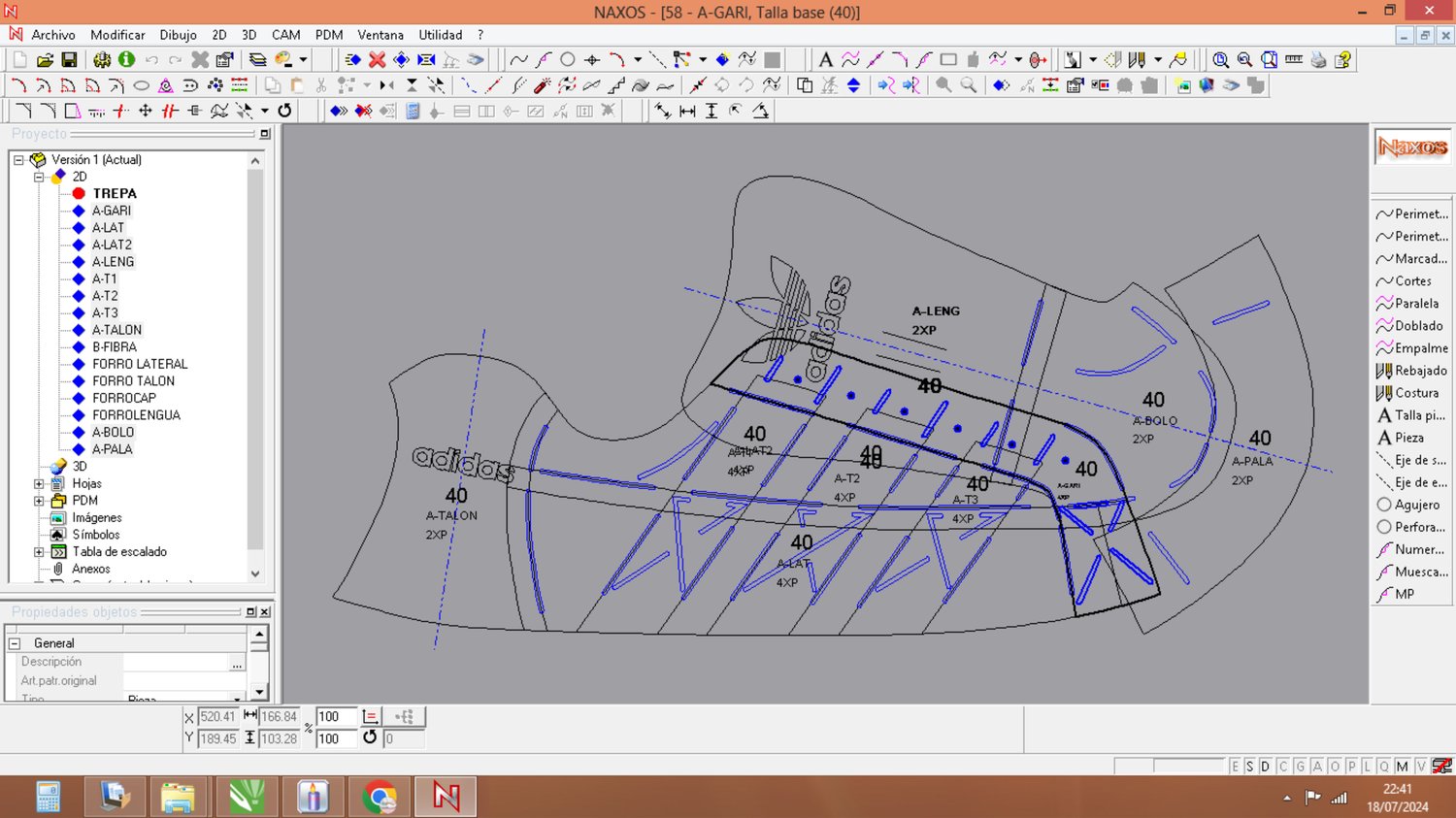
Task: Click the blue up-down triangles flip icon
Action: (x=853, y=85)
